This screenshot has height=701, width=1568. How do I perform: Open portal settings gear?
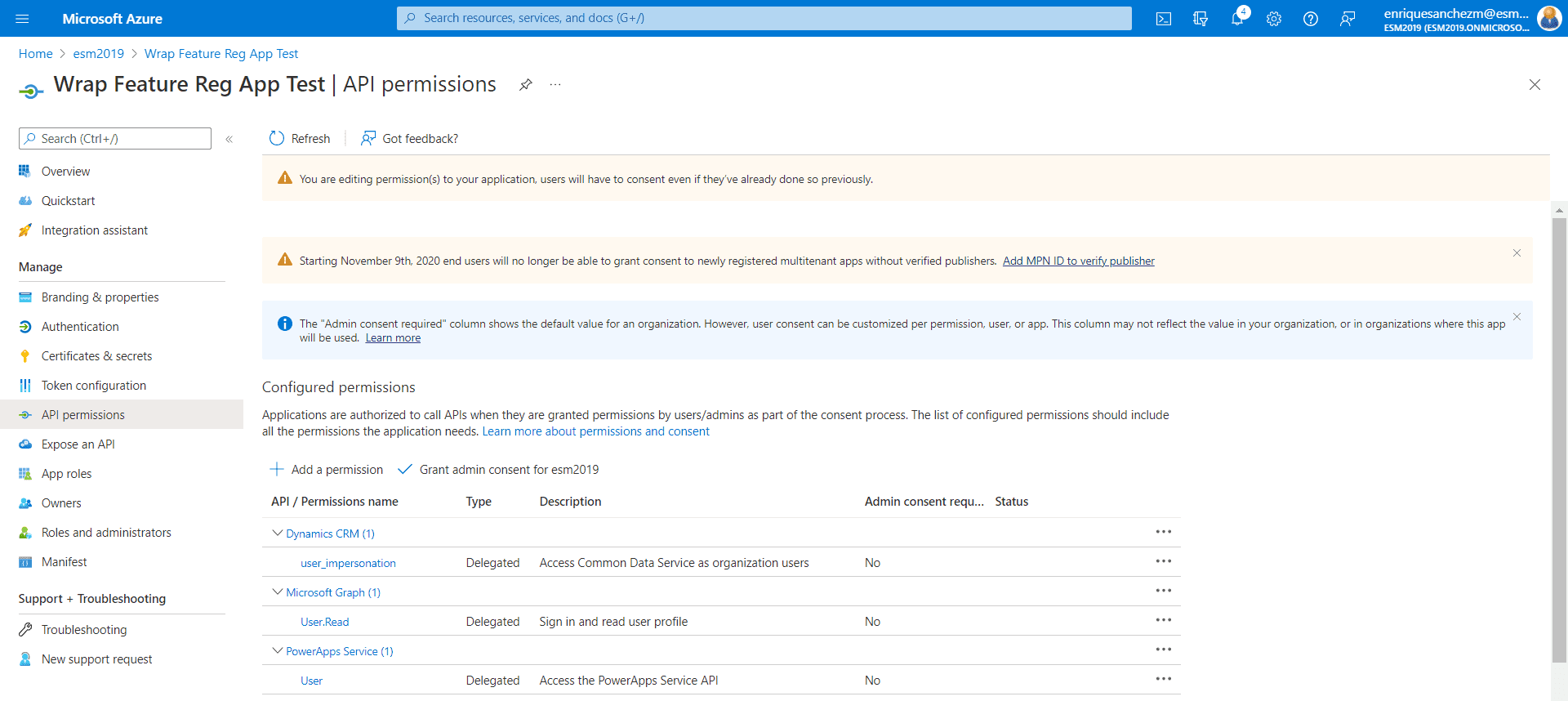[x=1274, y=18]
